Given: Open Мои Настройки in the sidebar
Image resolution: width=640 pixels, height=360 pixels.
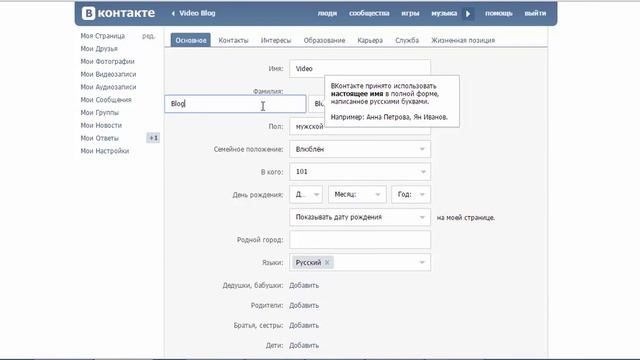Looking at the screenshot, I should pos(104,151).
